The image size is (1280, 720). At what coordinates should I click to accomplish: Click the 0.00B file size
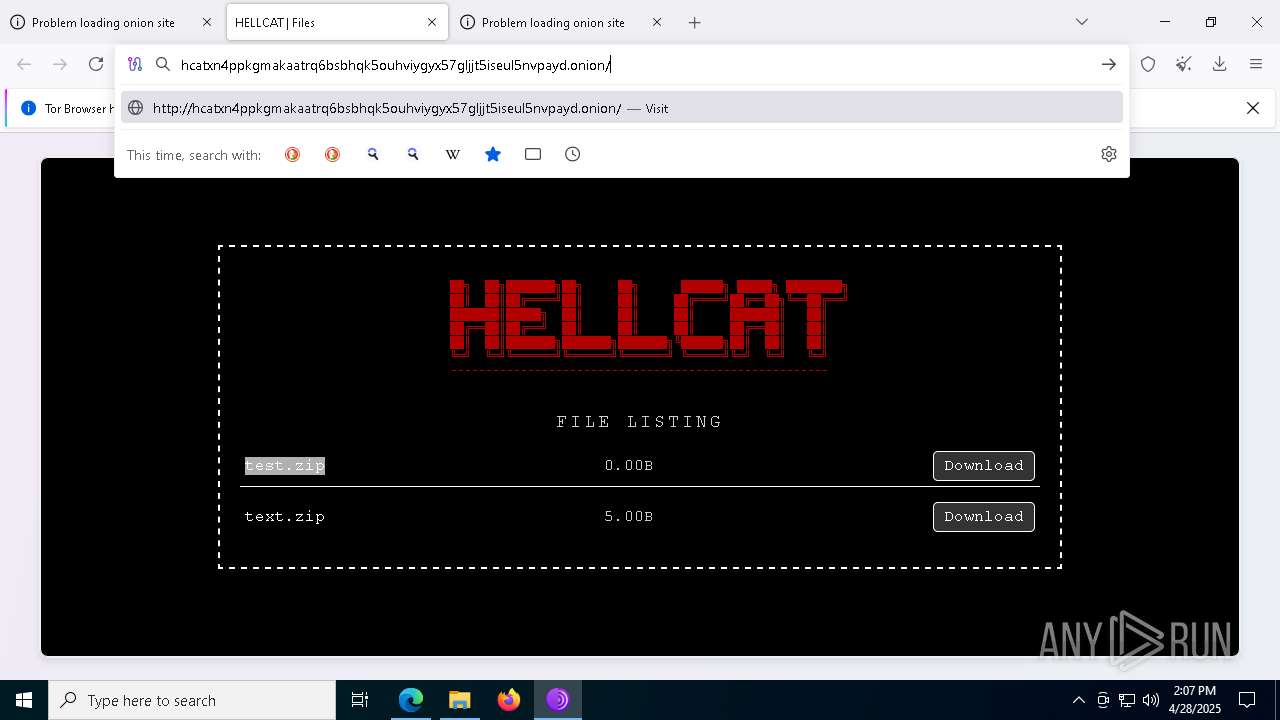coord(629,465)
